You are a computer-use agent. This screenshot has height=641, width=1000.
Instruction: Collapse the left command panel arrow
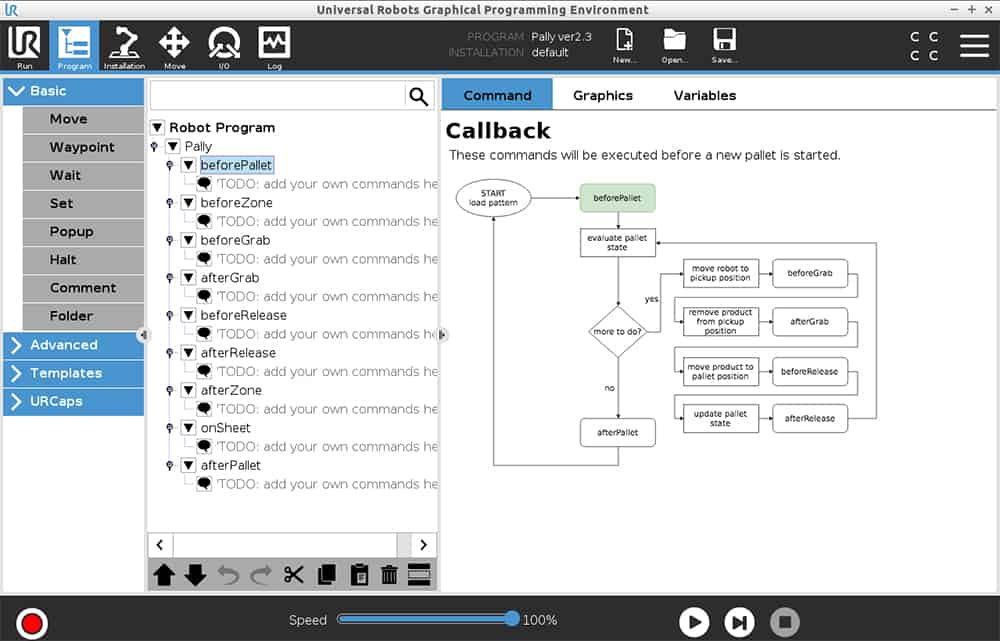[143, 334]
